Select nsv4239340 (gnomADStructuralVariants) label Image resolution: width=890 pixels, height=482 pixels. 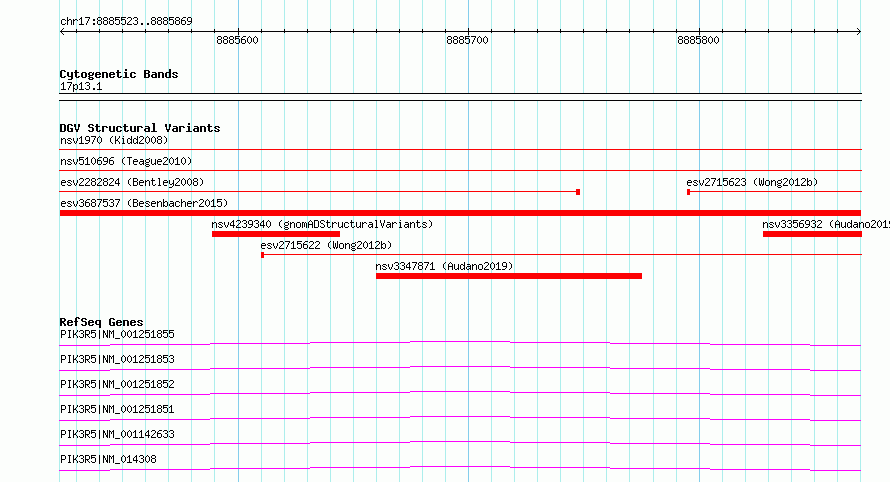click(x=322, y=224)
